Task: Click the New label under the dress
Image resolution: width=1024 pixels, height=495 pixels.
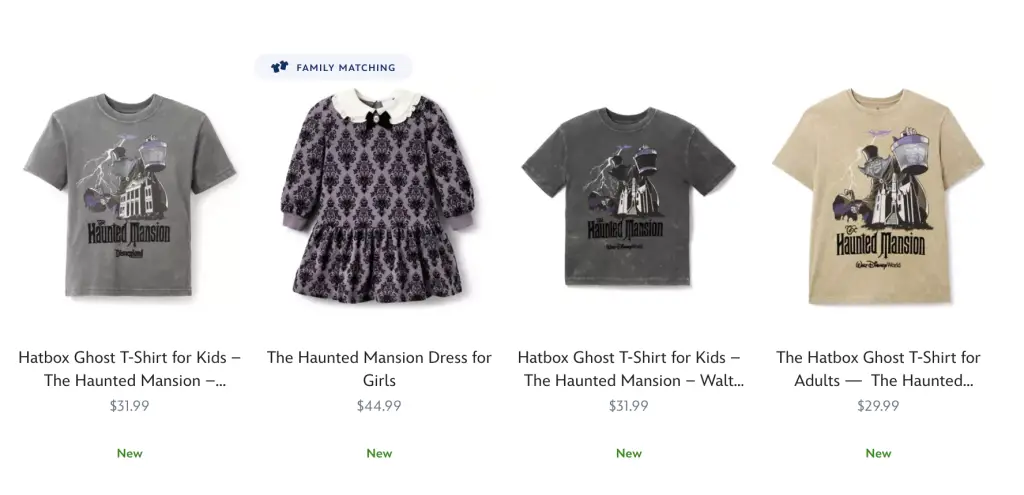Action: click(379, 453)
